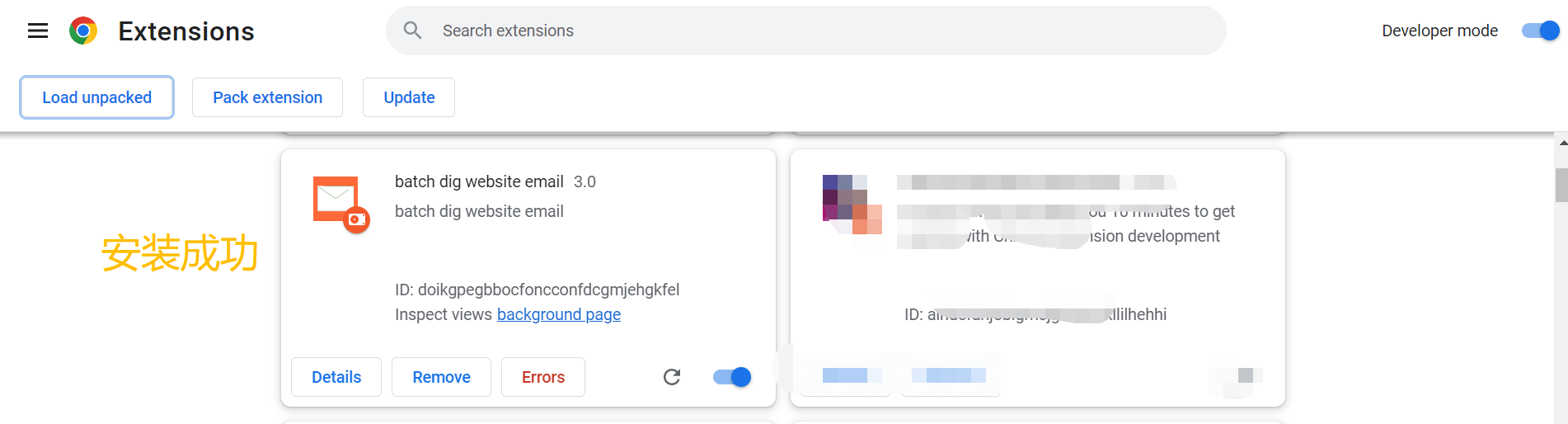Remove the batch dig website email extension
The height and width of the screenshot is (424, 1568).
tap(441, 377)
